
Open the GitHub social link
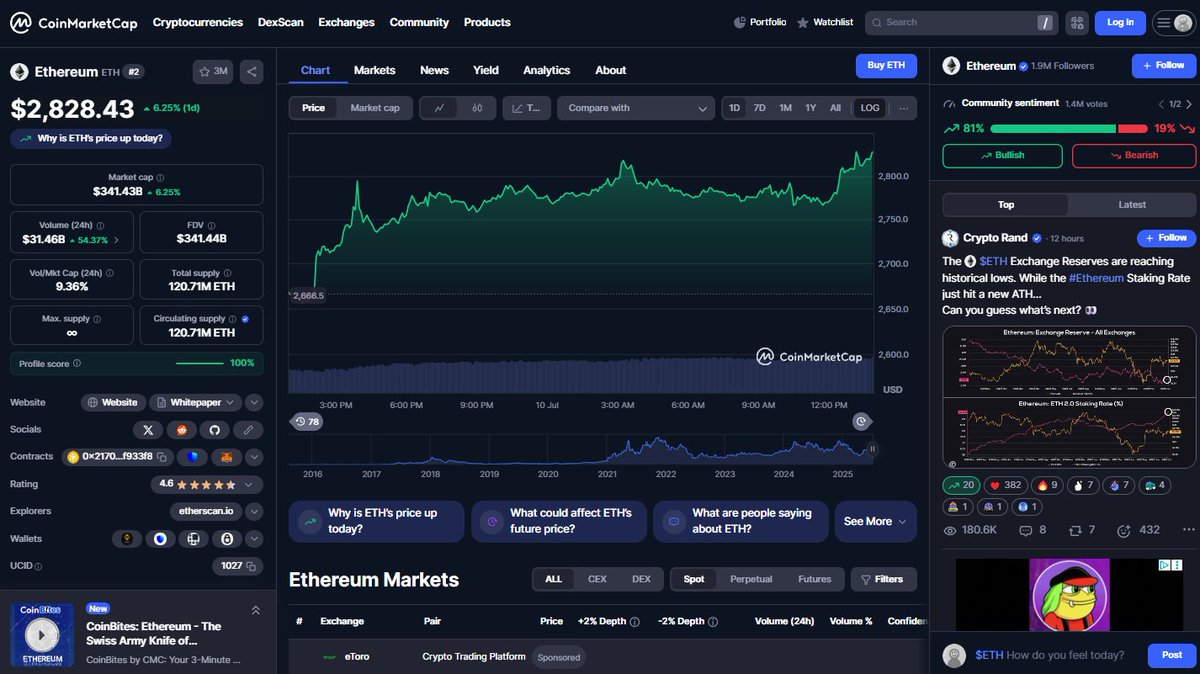click(x=214, y=430)
